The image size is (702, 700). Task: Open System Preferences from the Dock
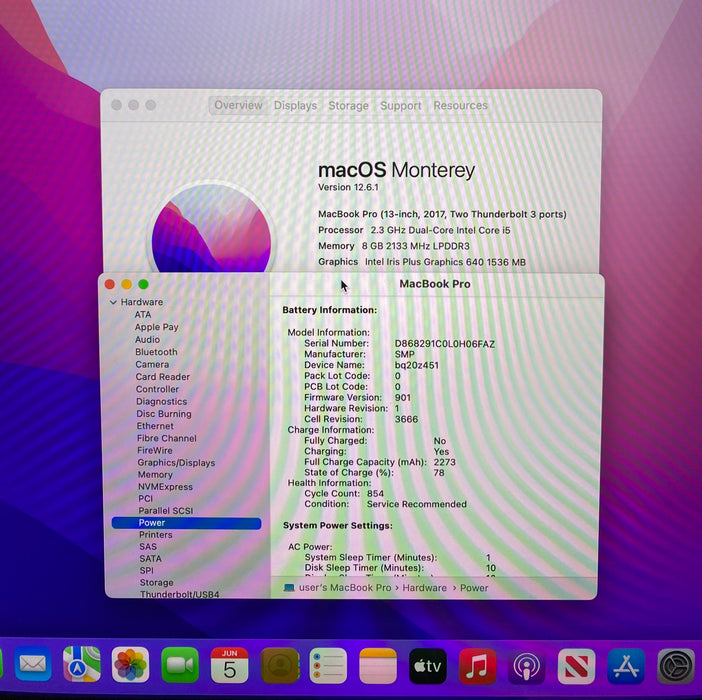click(676, 667)
